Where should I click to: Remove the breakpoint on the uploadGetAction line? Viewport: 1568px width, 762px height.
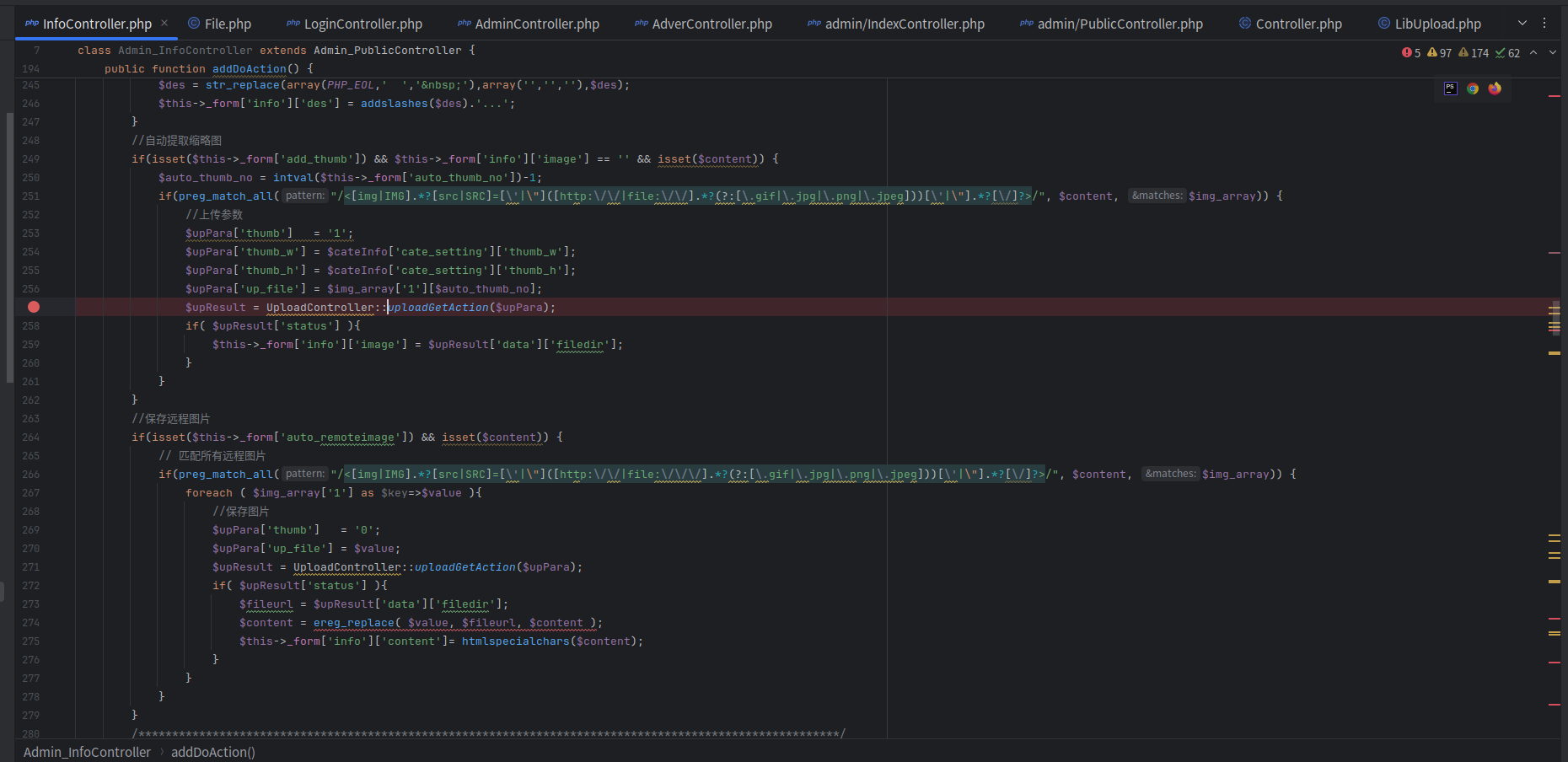click(x=34, y=308)
